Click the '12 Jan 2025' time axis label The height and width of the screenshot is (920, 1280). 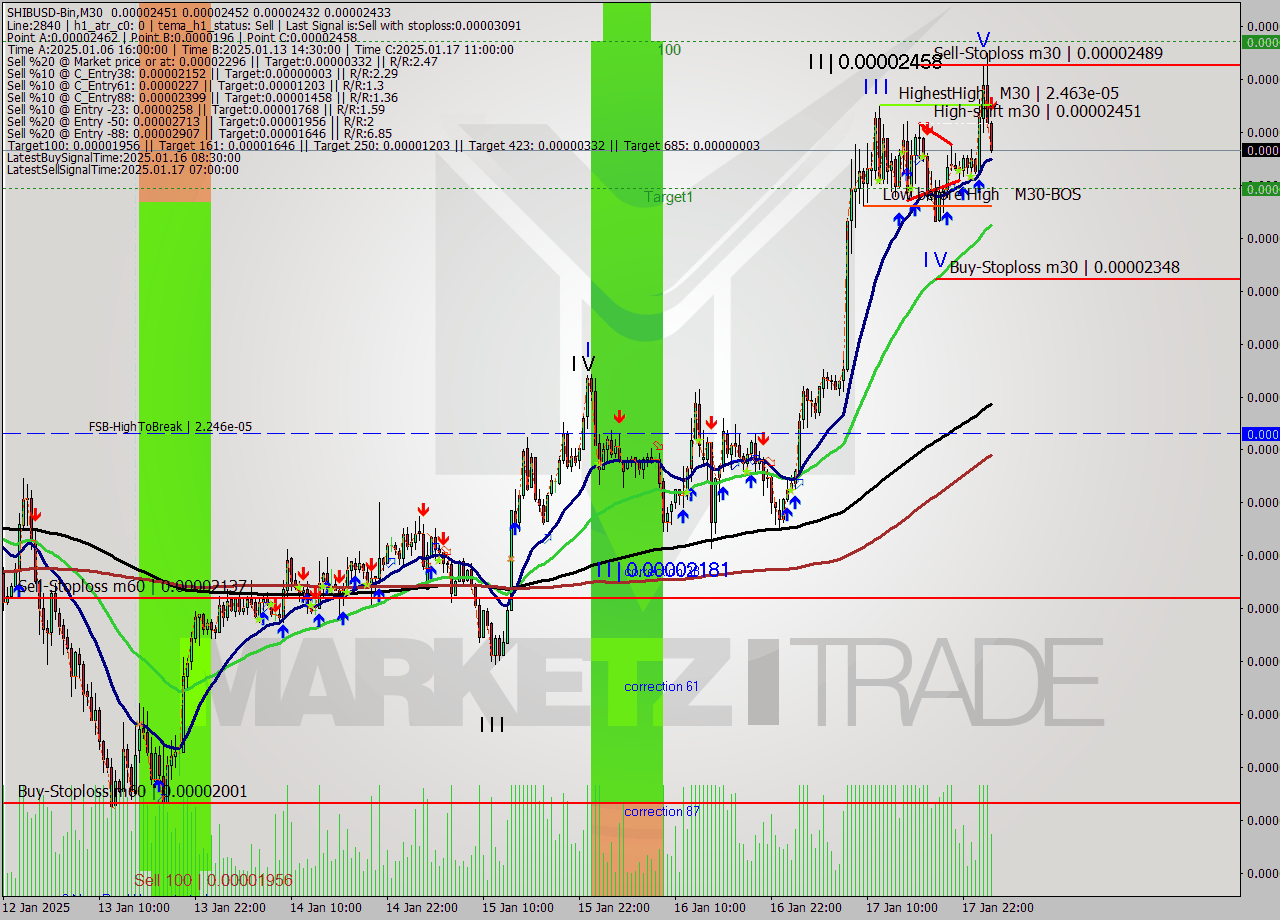(x=37, y=908)
